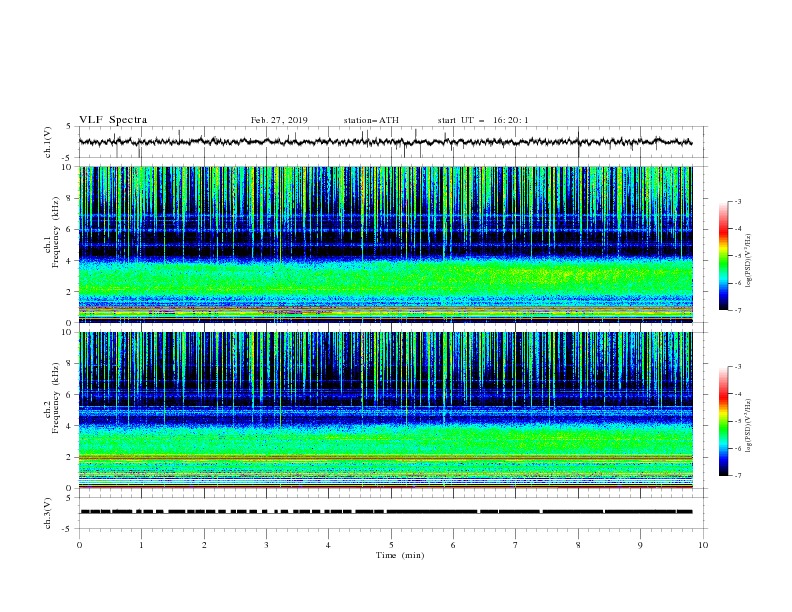Click the ch.1 spectrogram panel
The image size is (792, 612).
click(x=385, y=244)
